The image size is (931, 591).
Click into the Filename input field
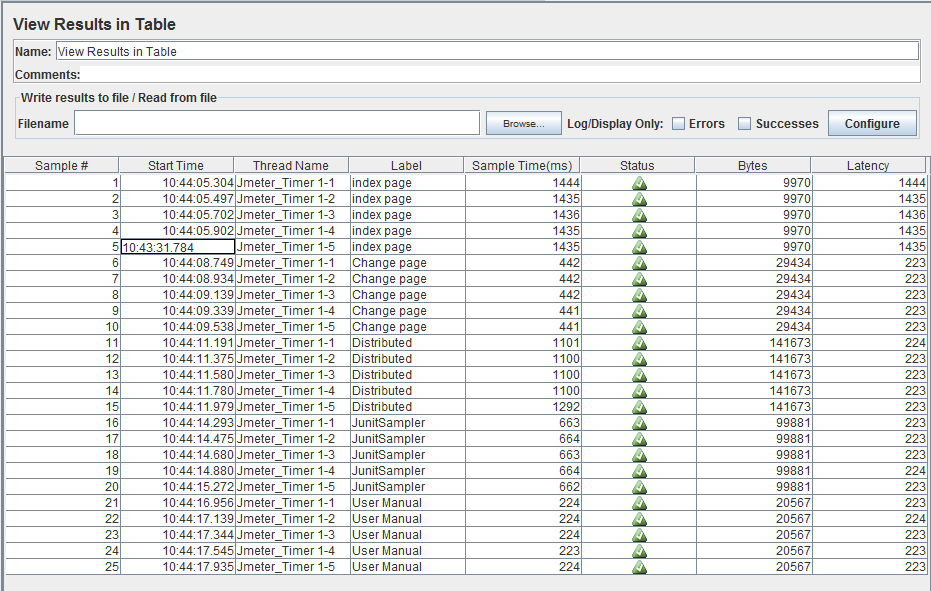point(277,123)
